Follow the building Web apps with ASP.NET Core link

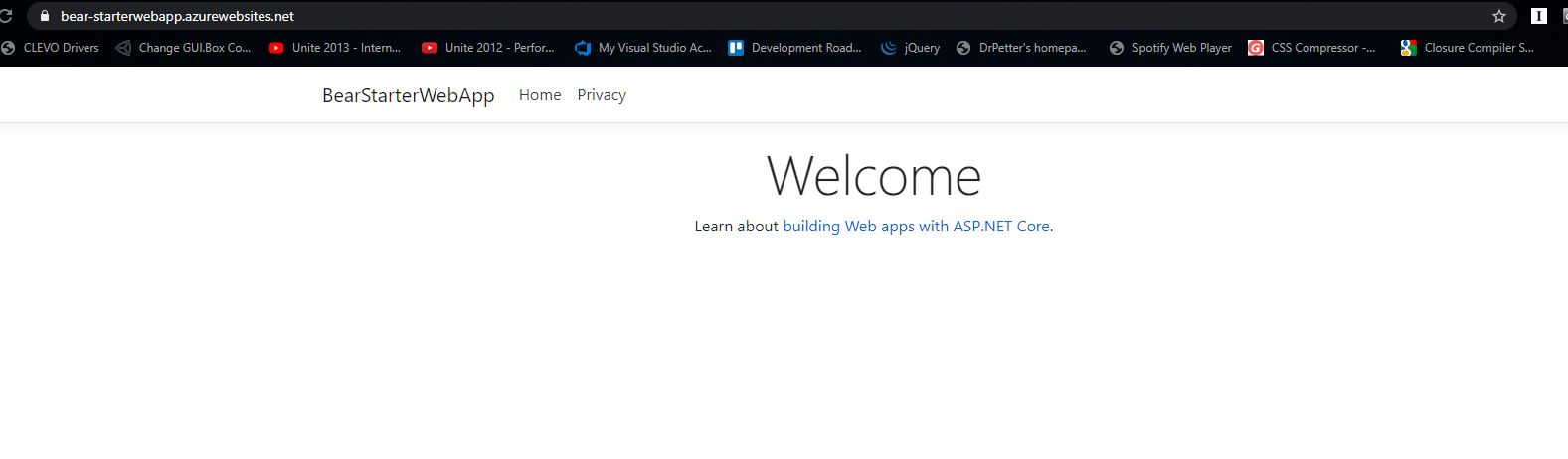[916, 227]
